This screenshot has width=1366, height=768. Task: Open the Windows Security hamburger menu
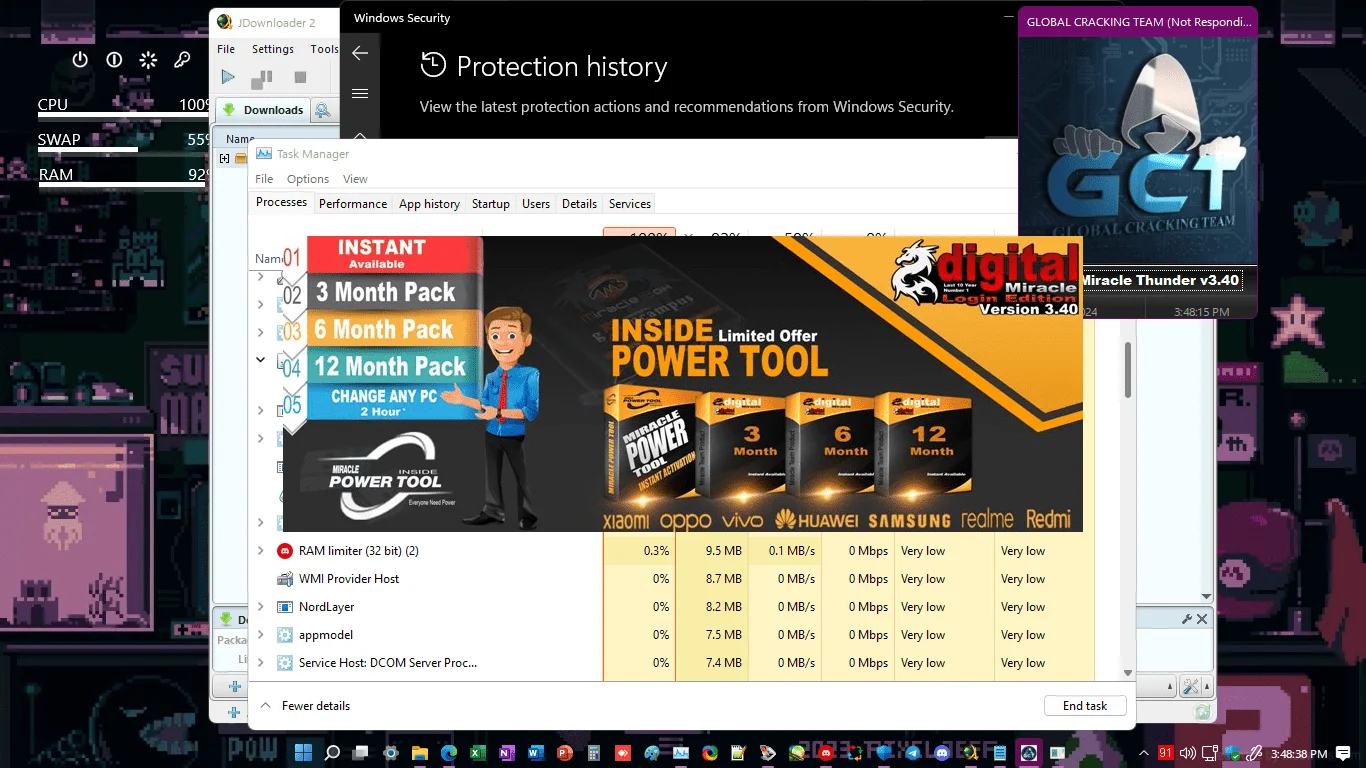[360, 93]
